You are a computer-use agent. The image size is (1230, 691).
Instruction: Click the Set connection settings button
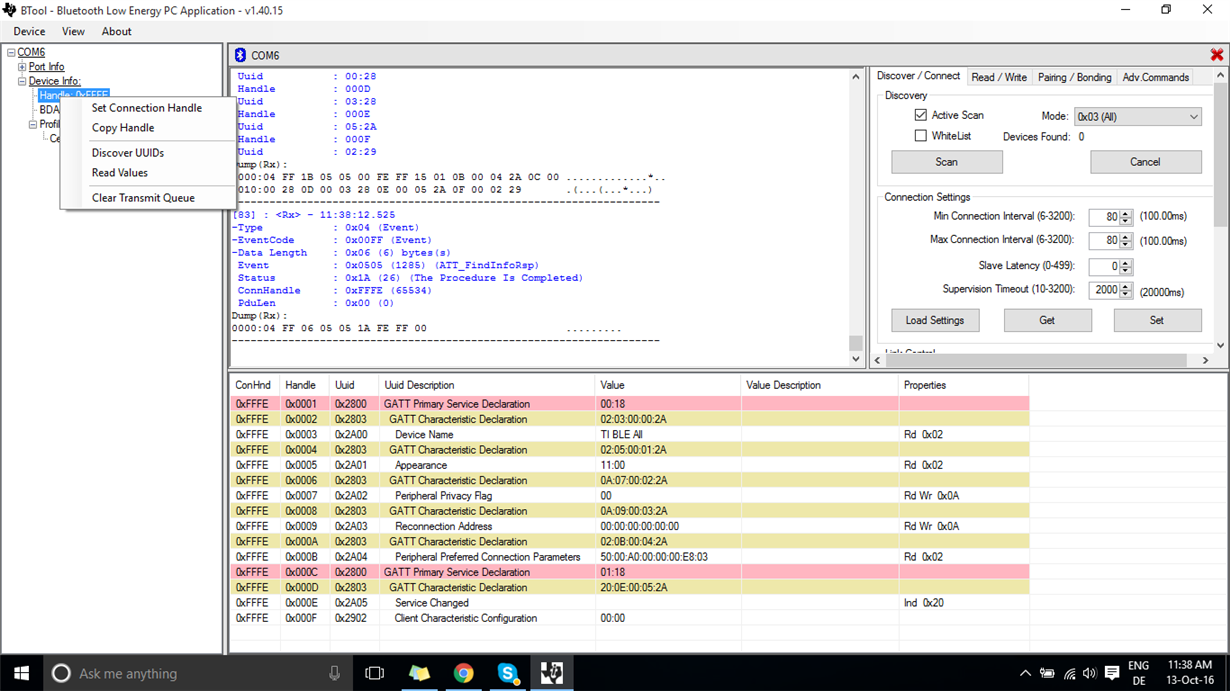click(x=1157, y=320)
